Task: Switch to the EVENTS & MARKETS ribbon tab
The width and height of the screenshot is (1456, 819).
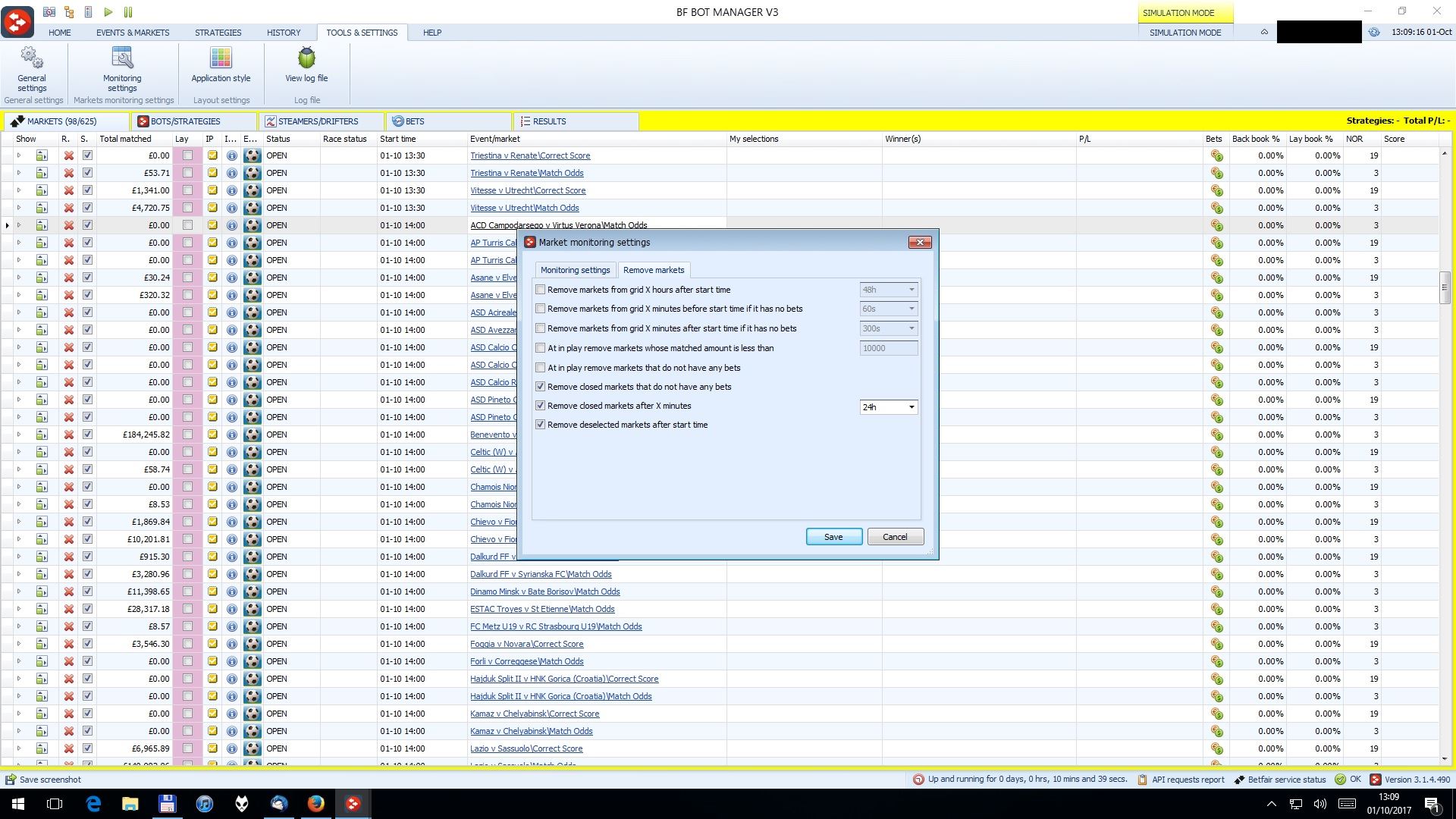Action: [133, 33]
